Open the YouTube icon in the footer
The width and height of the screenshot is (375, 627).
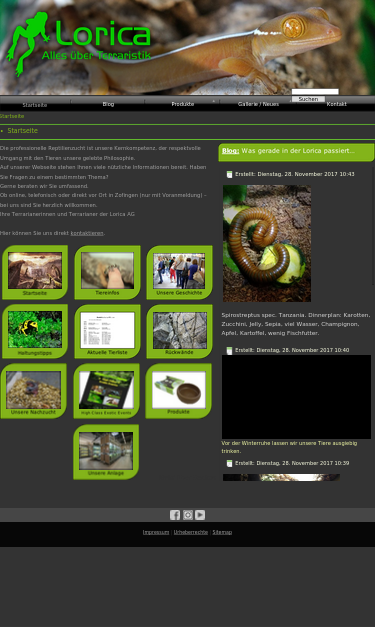click(200, 515)
